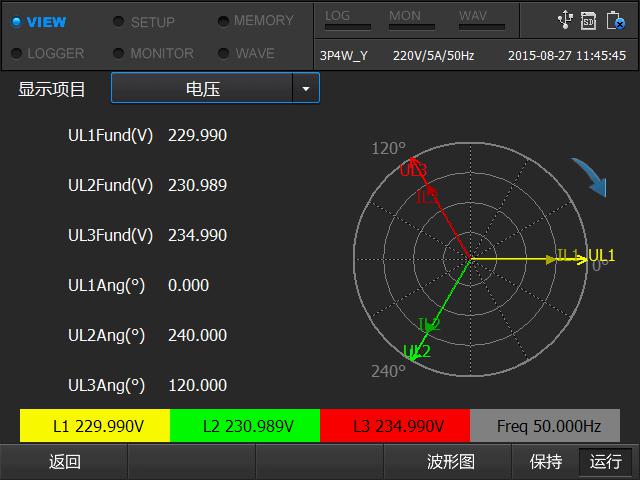Viewport: 640px width, 480px height.
Task: Click the MON status indicator
Action: (411, 20)
